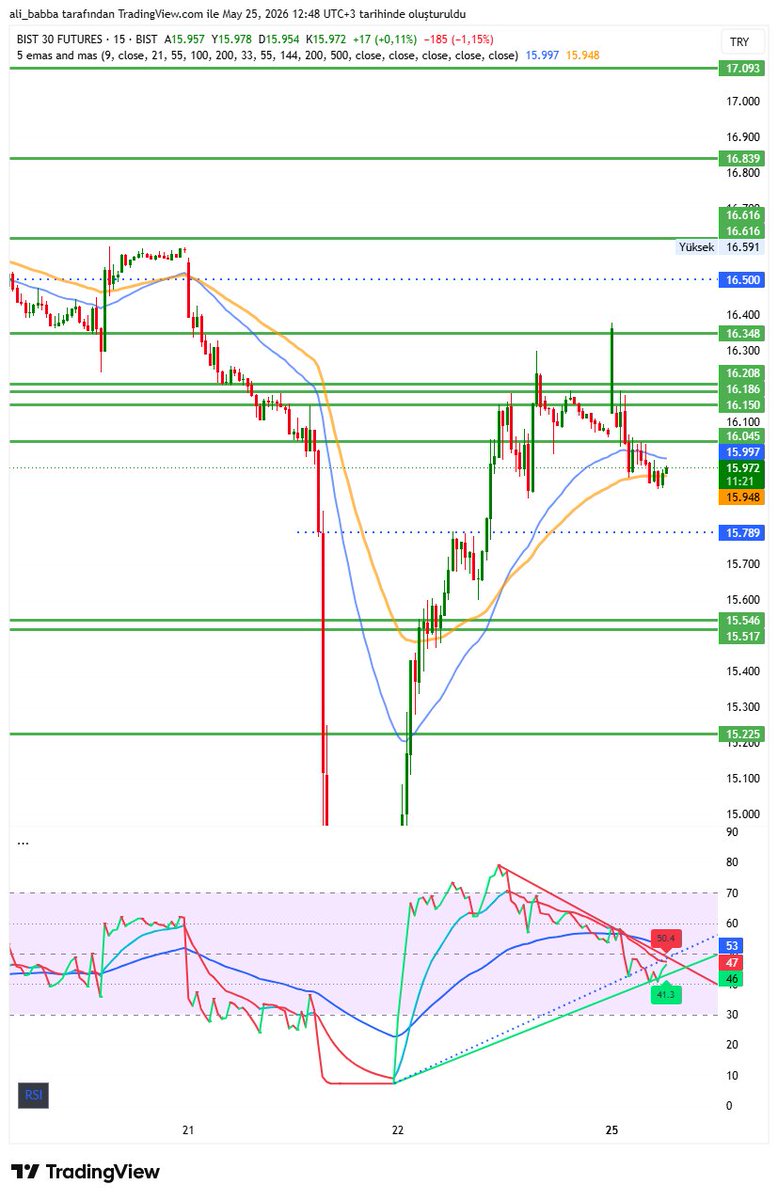This screenshot has width=778, height=1200.
Task: Click the 5 emas and mas indicator legend
Action: tap(265, 54)
